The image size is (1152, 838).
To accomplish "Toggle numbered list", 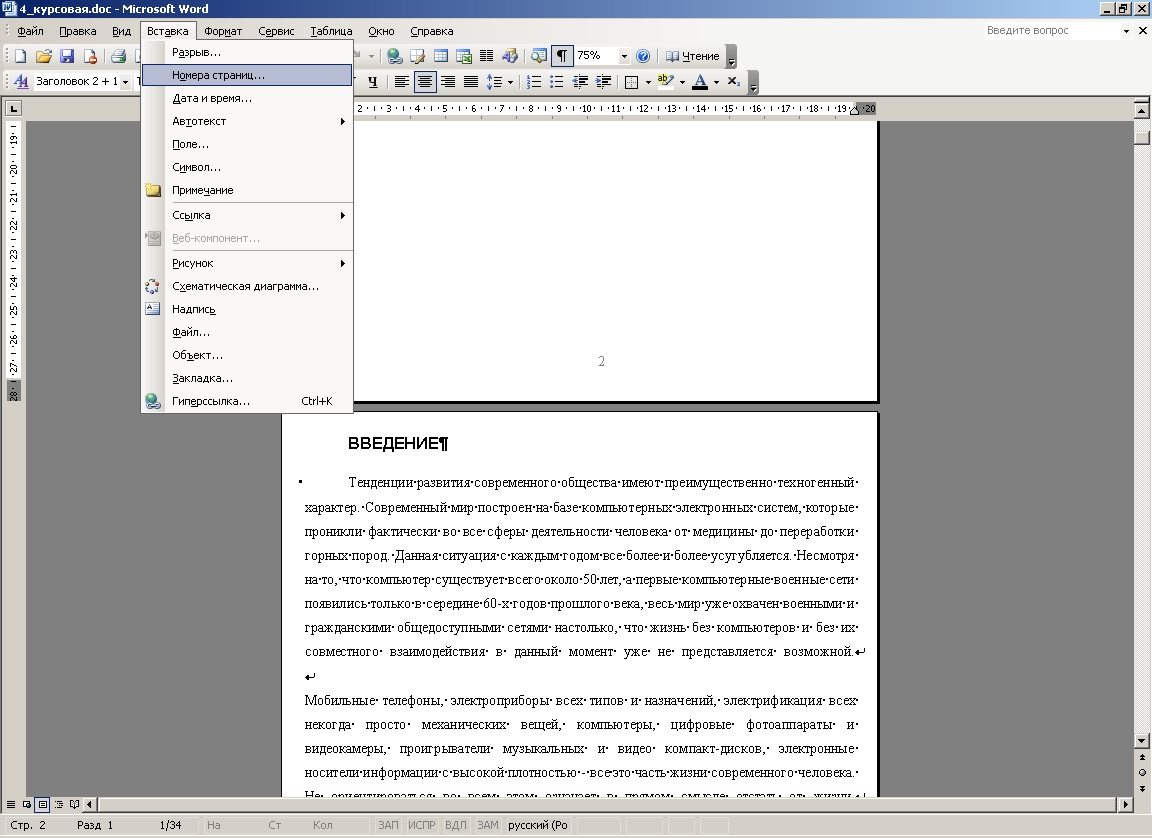I will pos(534,82).
